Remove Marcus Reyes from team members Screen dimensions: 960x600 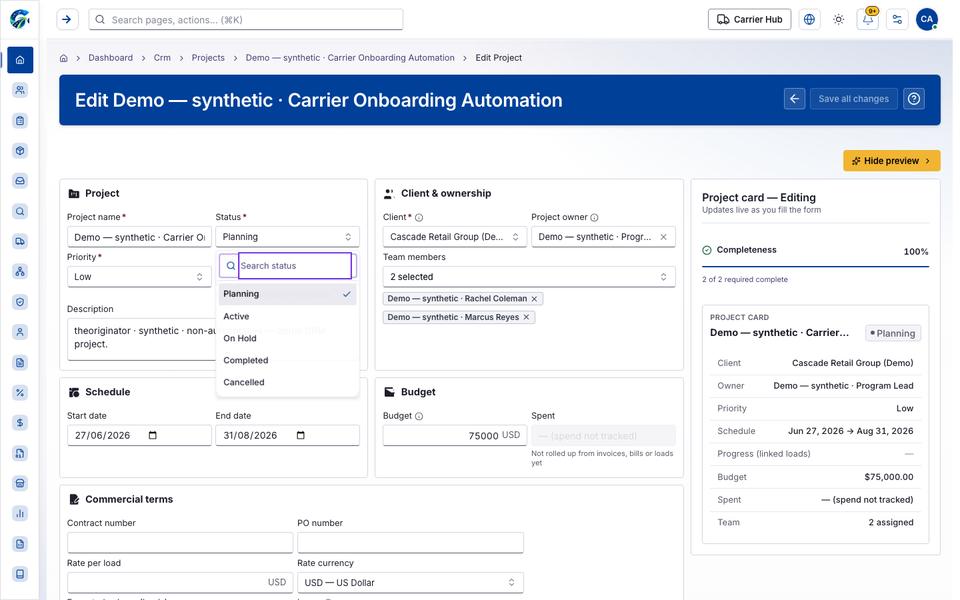click(x=527, y=317)
